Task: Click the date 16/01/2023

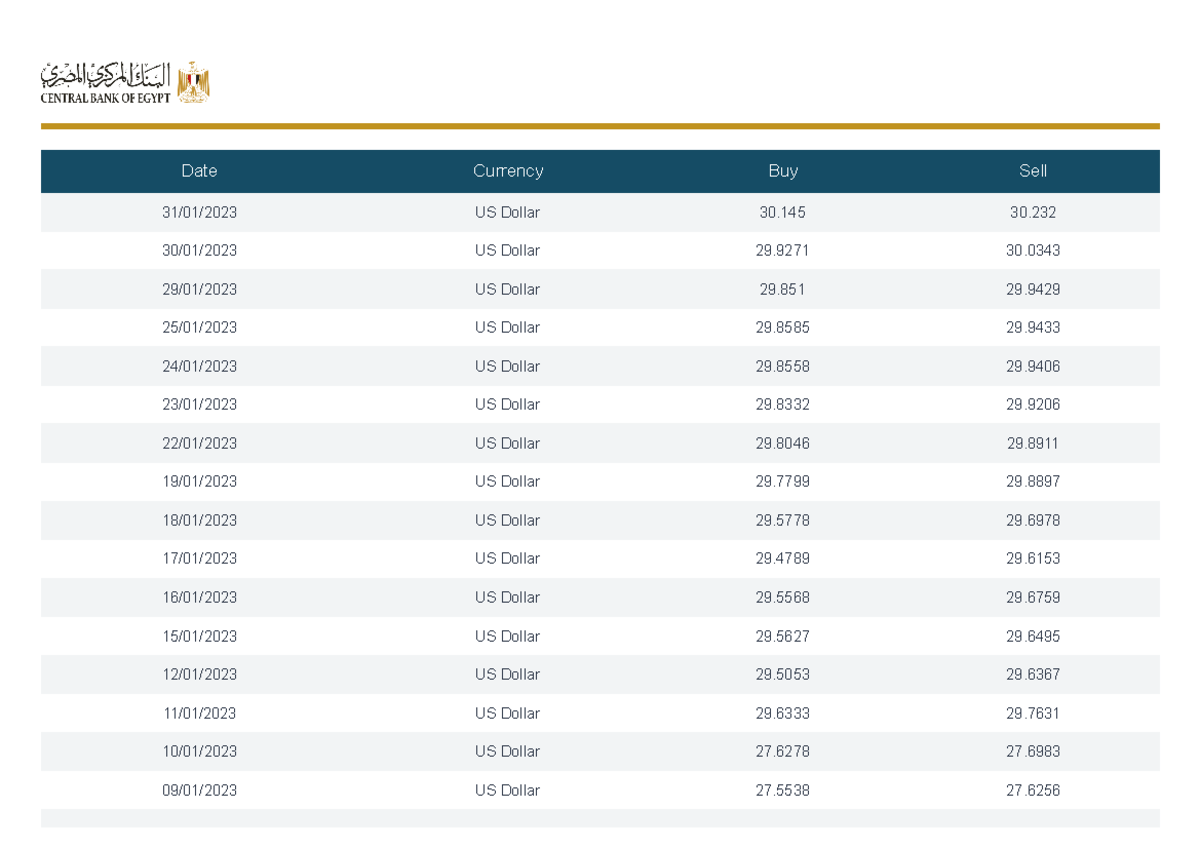Action: pos(199,598)
